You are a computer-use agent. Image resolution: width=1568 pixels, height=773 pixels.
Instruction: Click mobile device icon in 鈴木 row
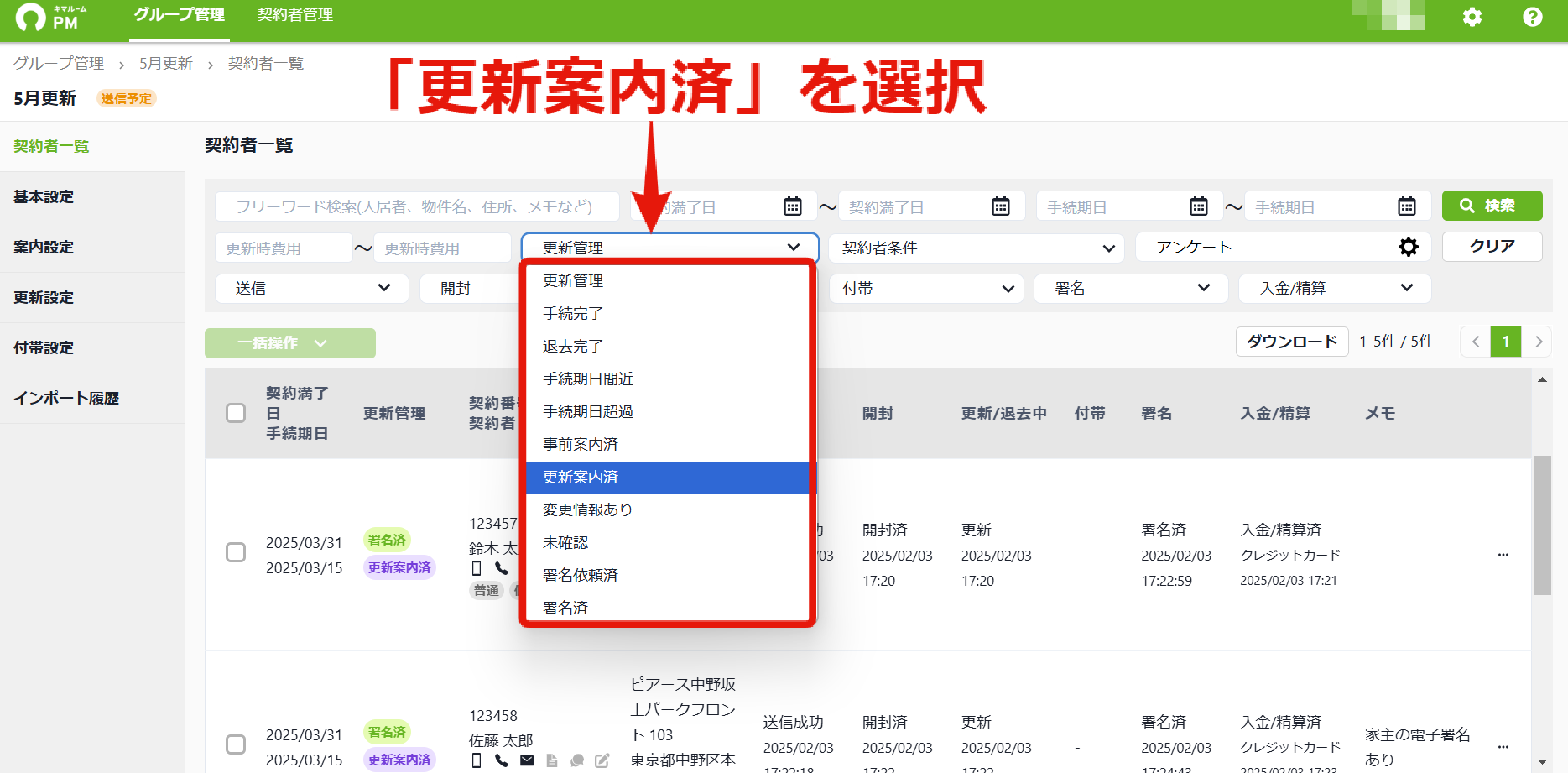(x=477, y=569)
